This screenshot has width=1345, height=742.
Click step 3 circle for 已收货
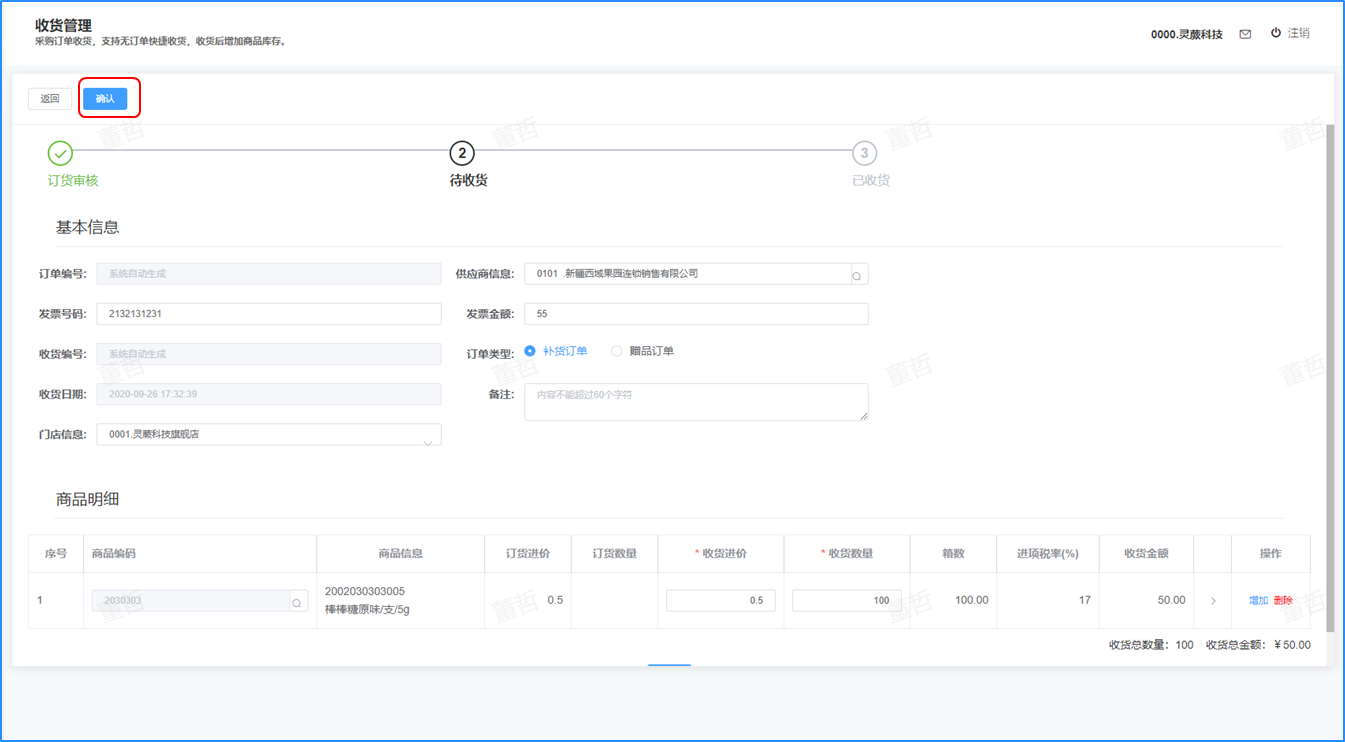(864, 153)
